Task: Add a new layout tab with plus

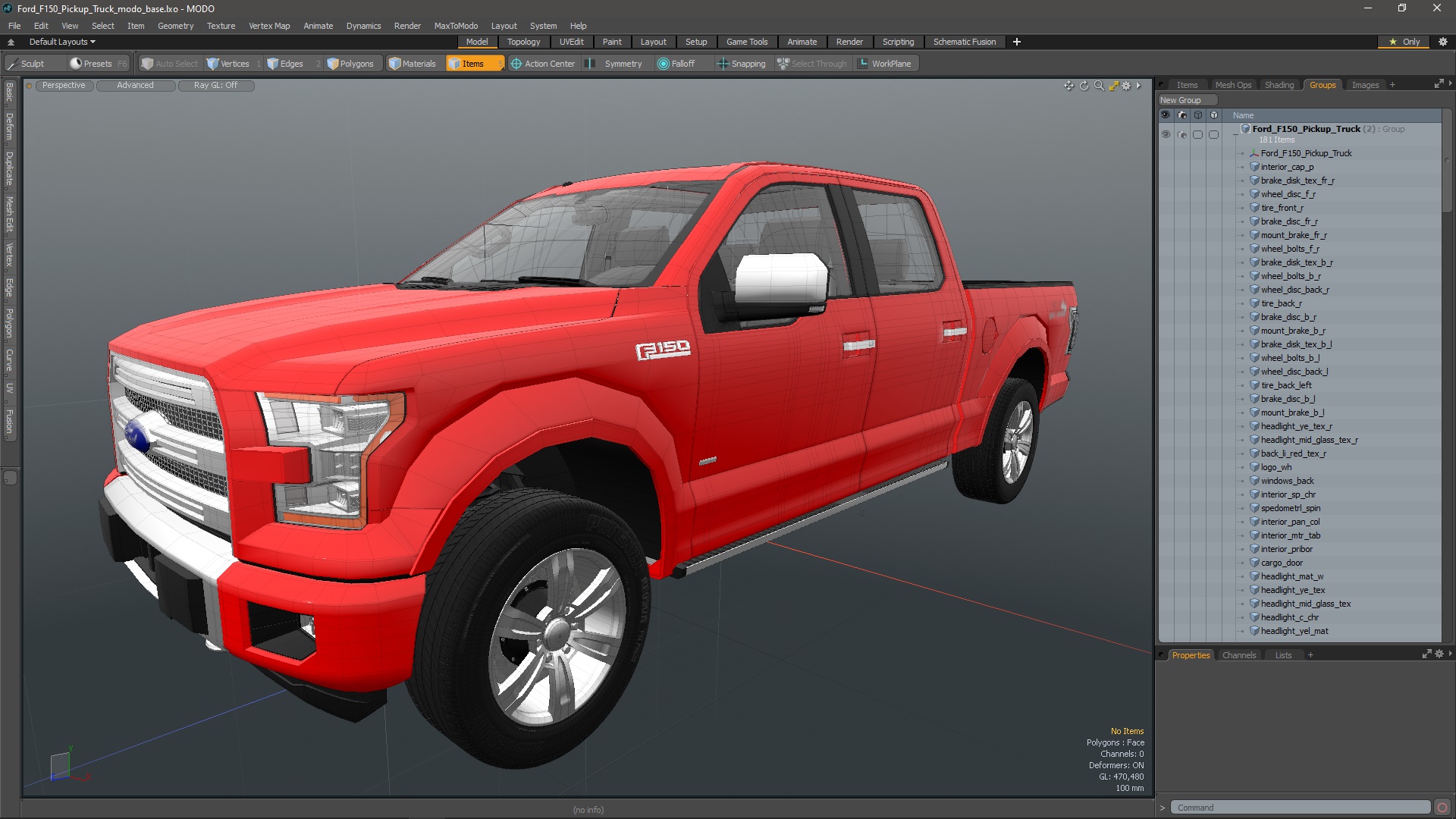Action: [1017, 42]
